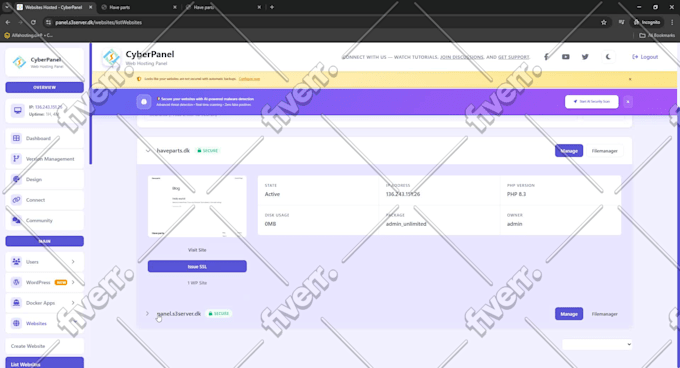Image resolution: width=680 pixels, height=368 pixels.
Task: Click the Configure now backup link
Action: pos(249,79)
